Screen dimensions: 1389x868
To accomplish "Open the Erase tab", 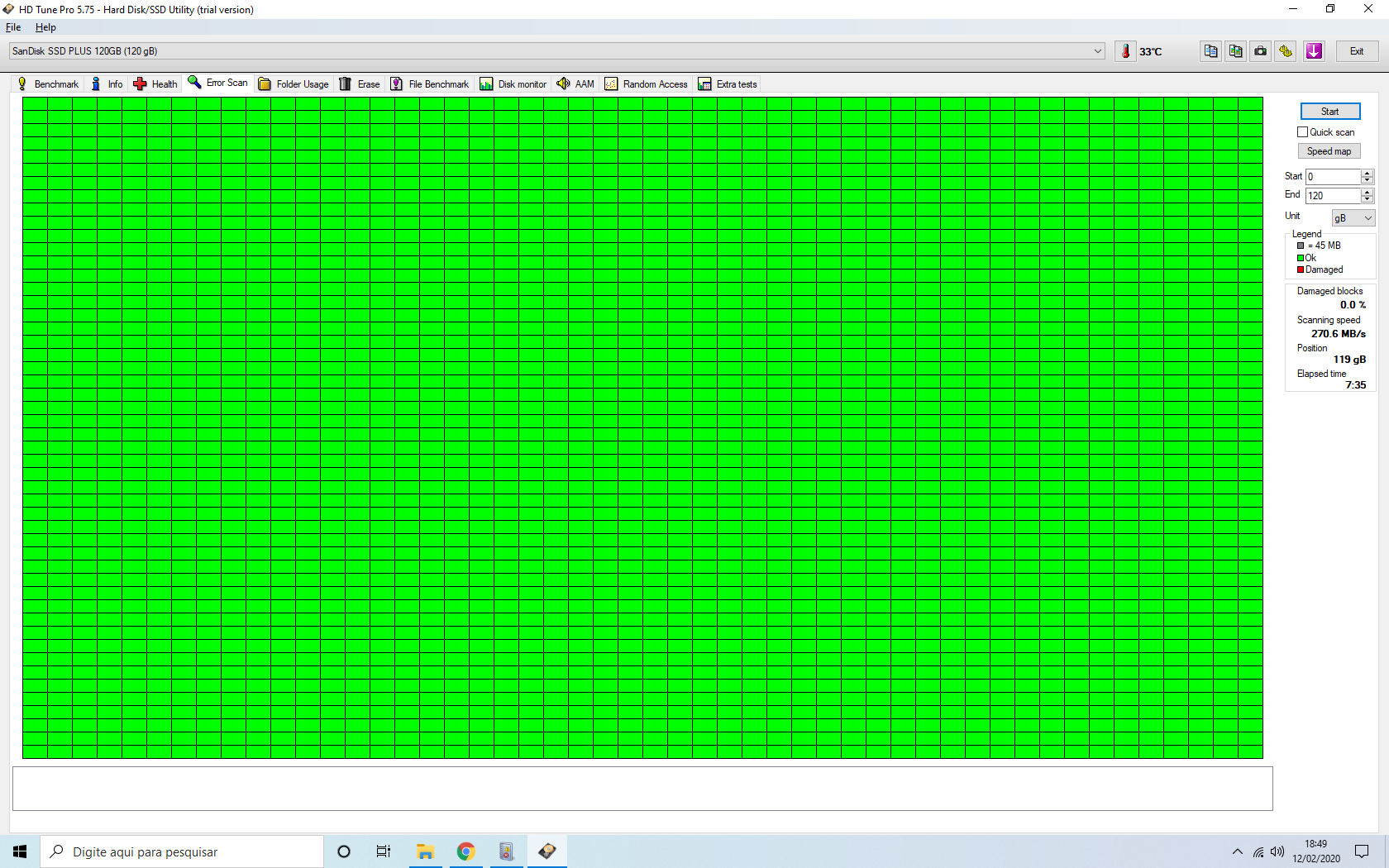I will [360, 84].
